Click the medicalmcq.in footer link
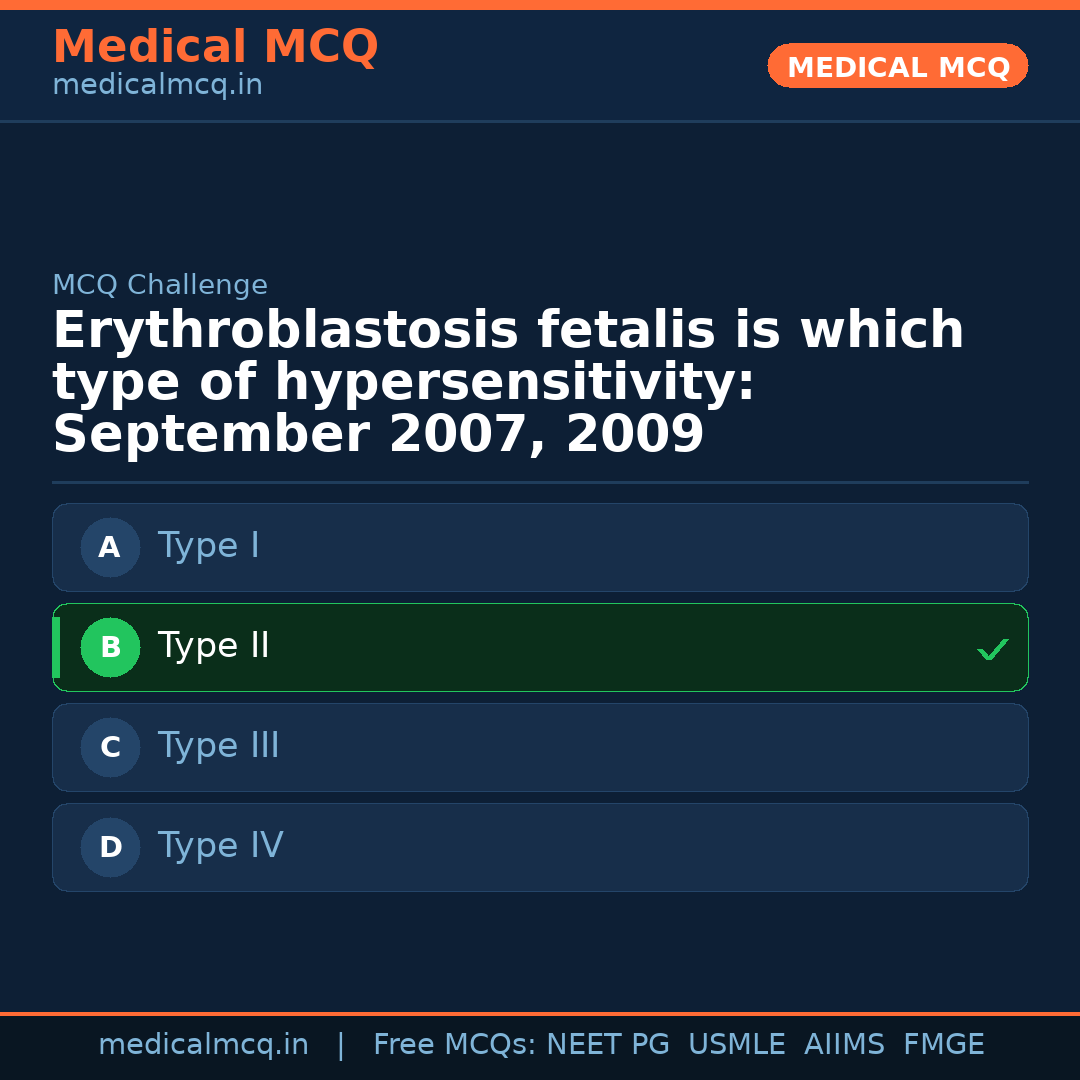Screen dimensions: 1080x1080 pos(204,1044)
